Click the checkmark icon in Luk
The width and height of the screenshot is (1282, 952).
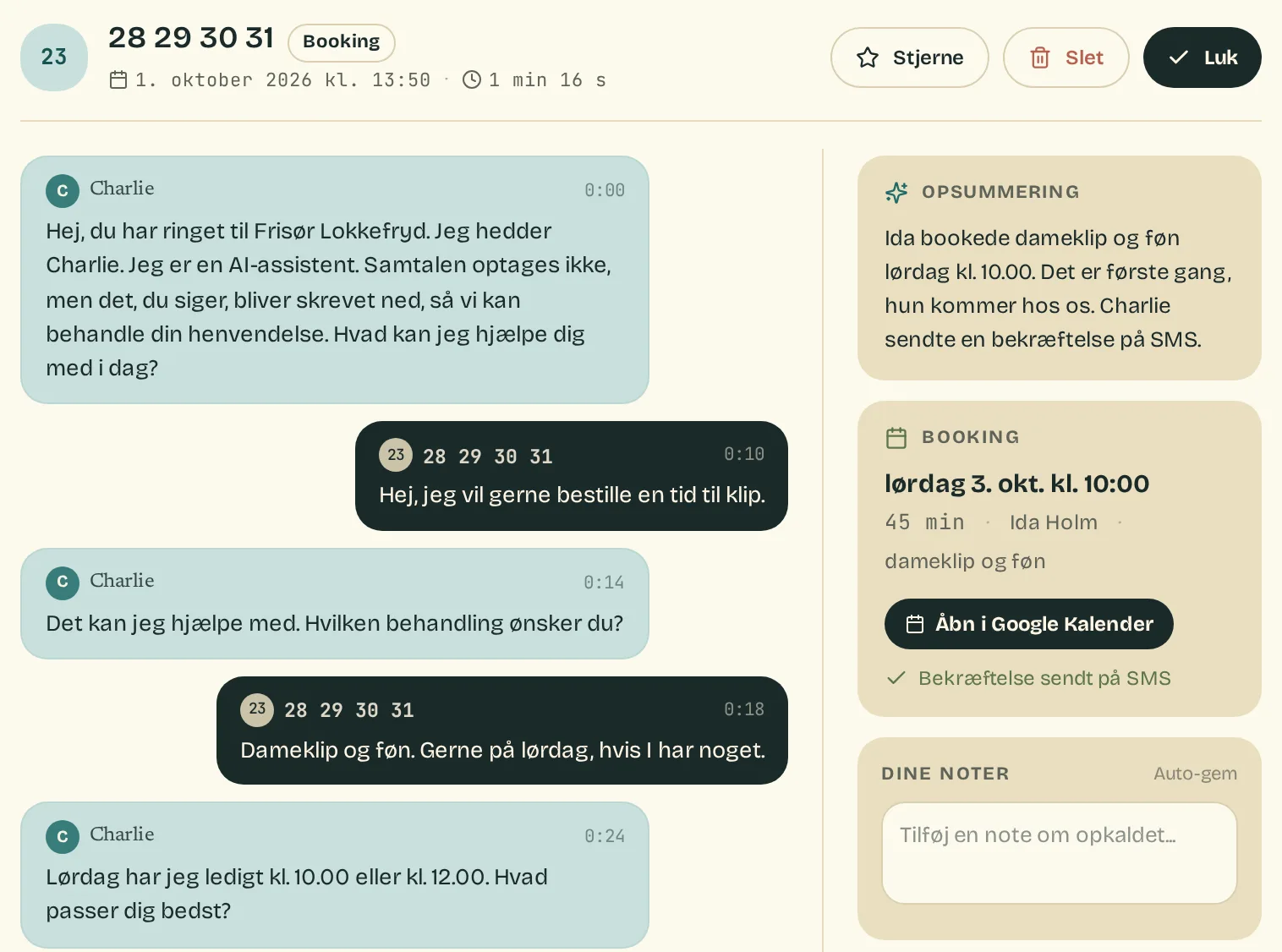coord(1178,57)
